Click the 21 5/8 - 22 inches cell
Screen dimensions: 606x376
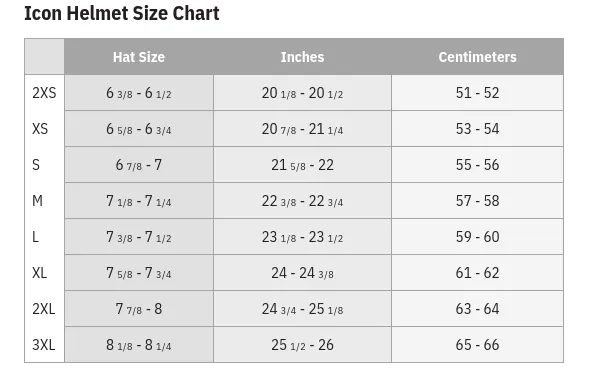[x=302, y=165]
